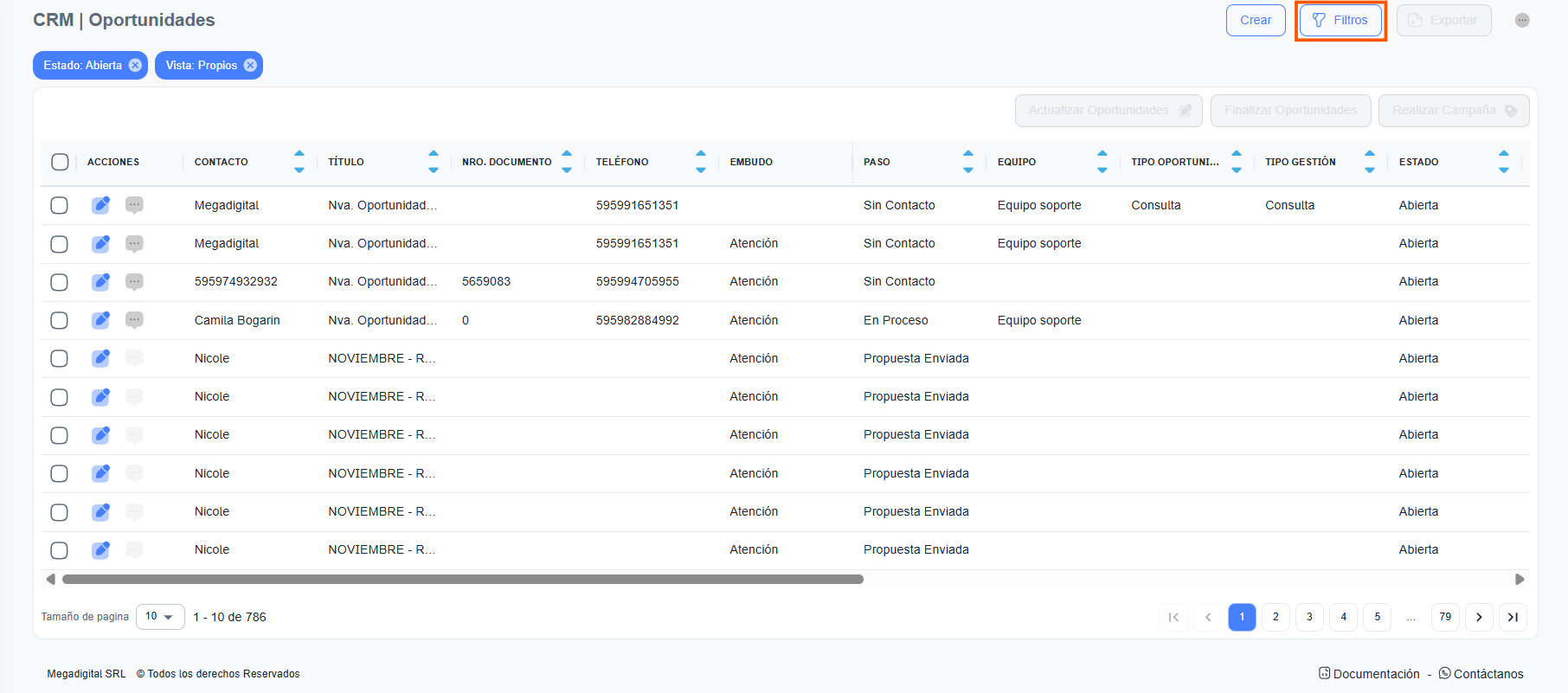Screen dimensions: 1568x693
Task: Tick the checkbox for contact 595974932932
Action: point(59,282)
